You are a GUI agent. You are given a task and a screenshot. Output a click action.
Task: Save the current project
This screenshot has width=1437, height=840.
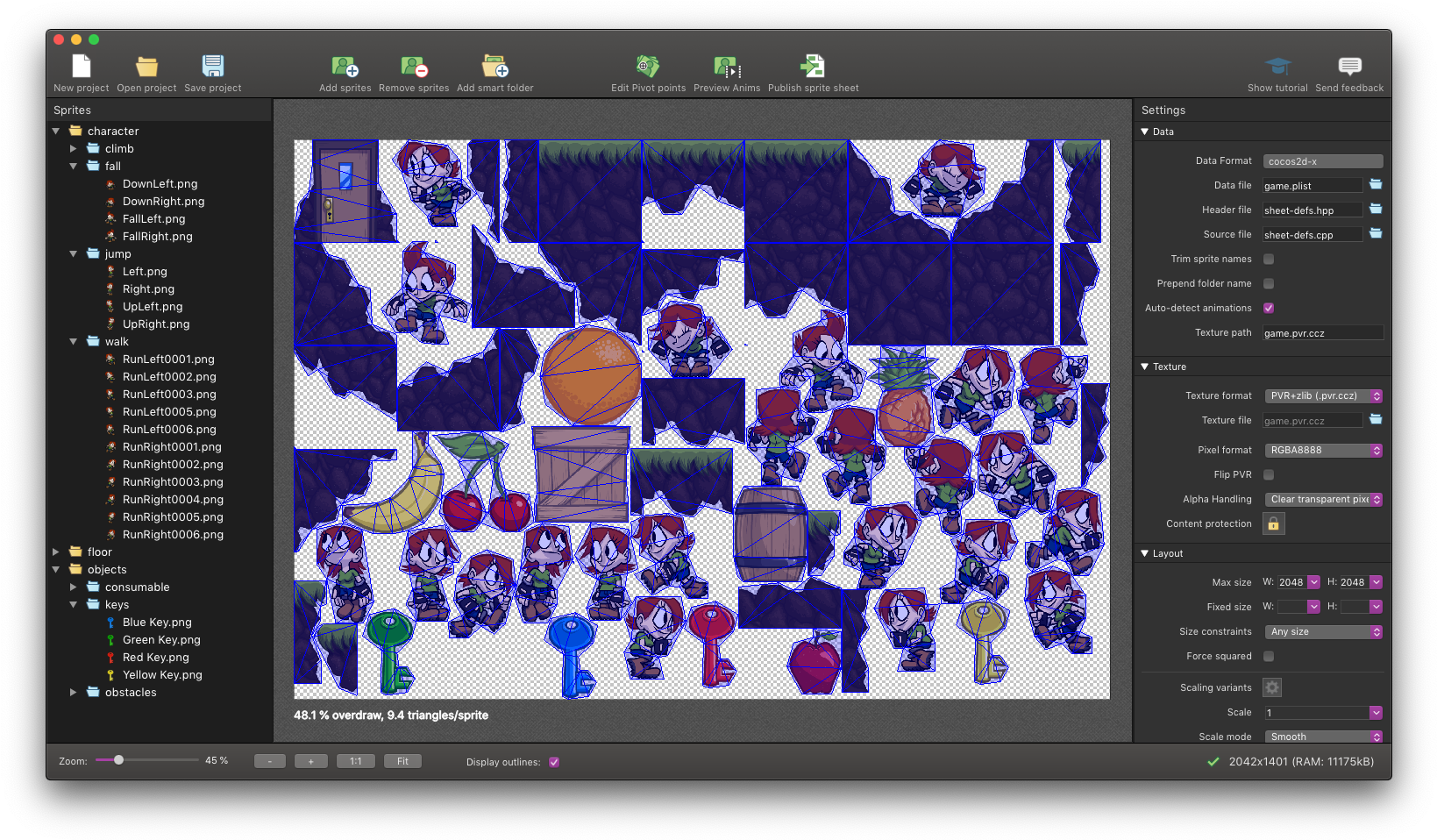click(212, 66)
